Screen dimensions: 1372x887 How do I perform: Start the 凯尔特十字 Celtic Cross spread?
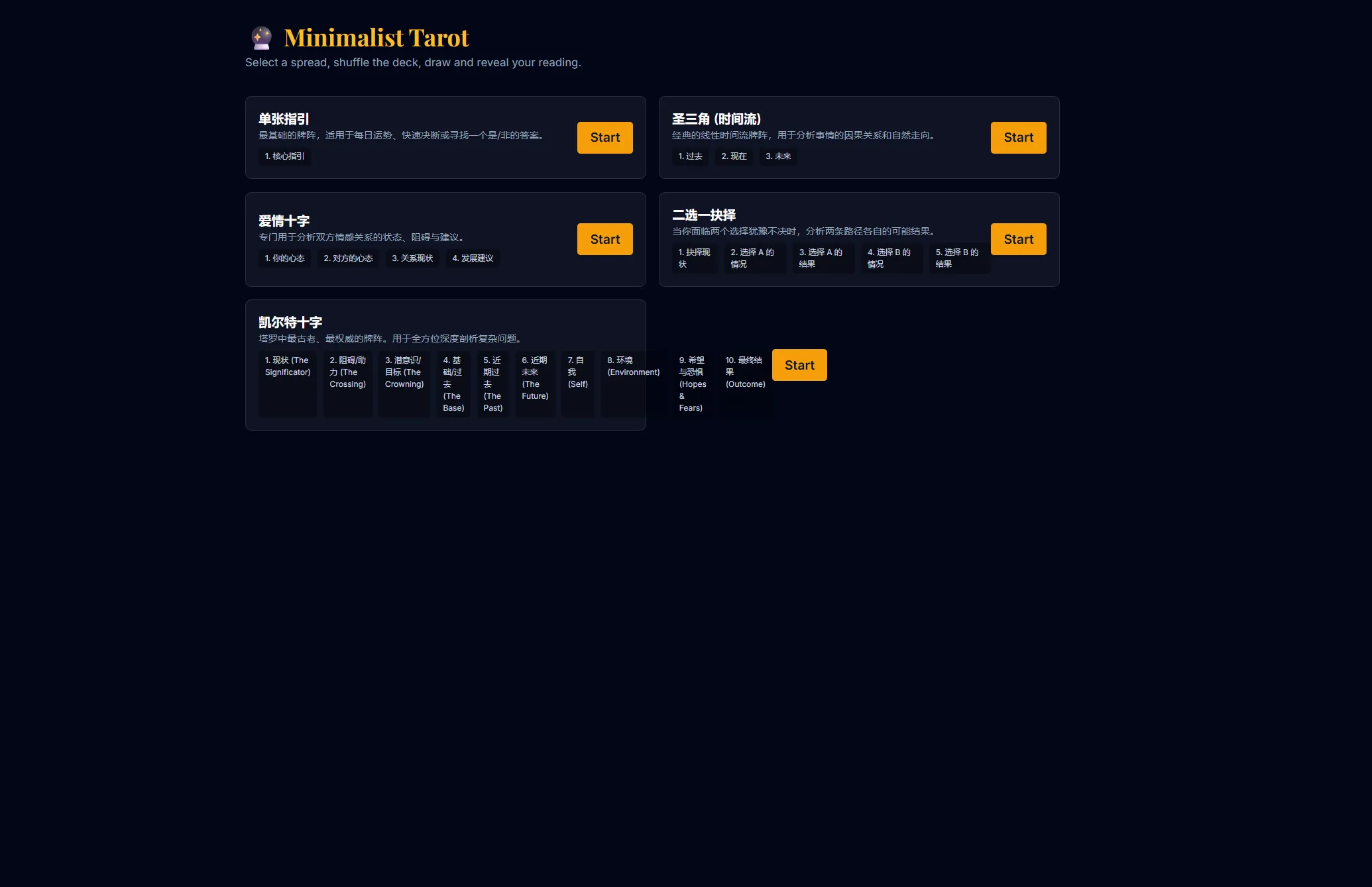tap(799, 365)
